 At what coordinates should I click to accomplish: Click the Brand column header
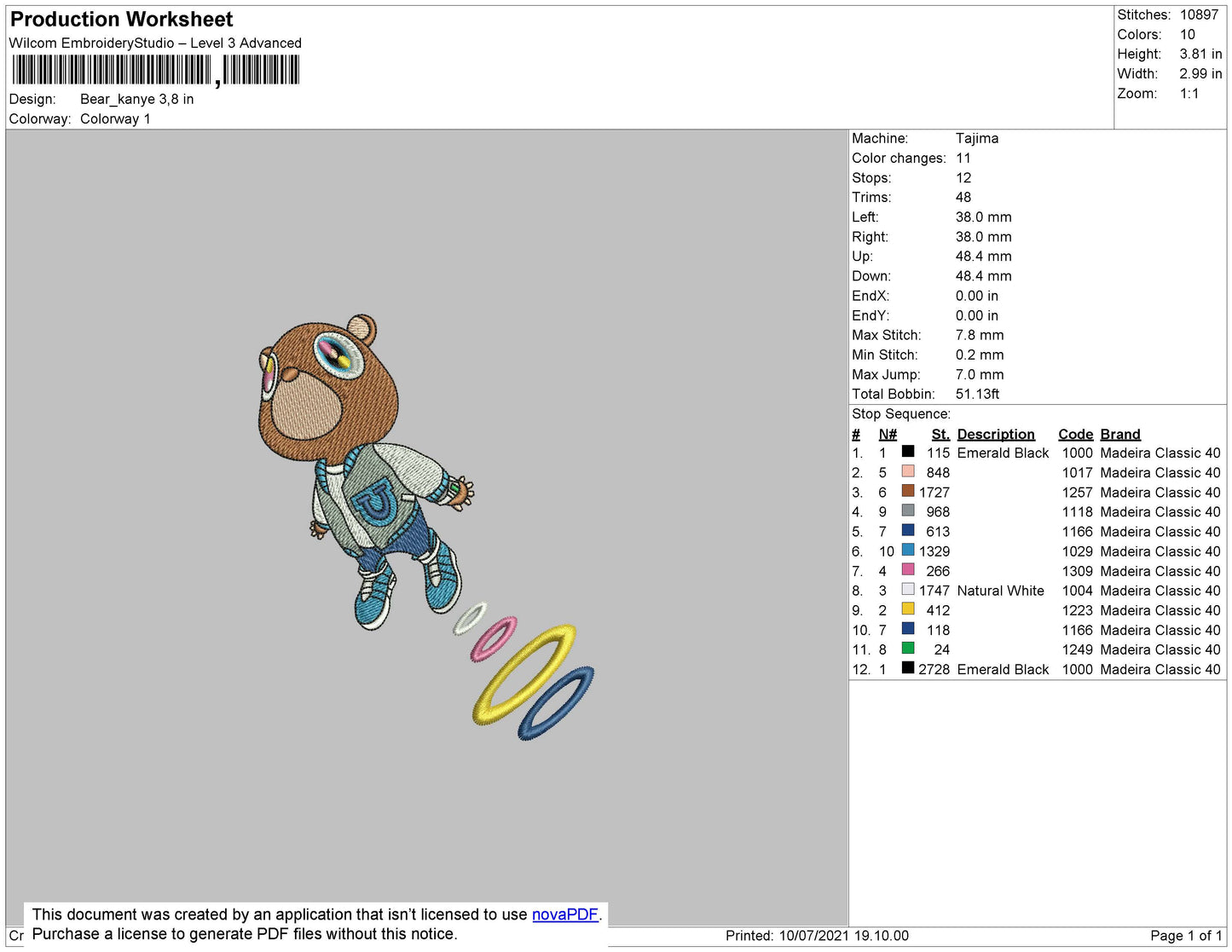coord(1119,434)
